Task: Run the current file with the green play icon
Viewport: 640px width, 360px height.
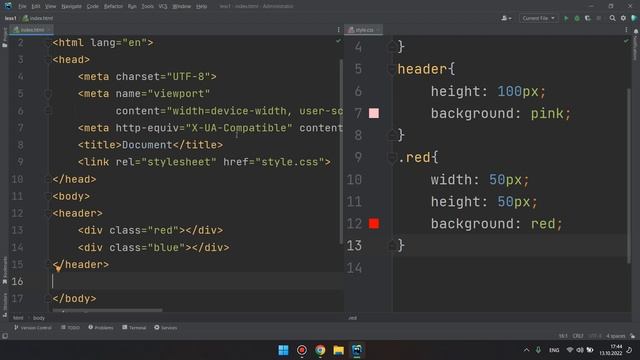Action: coord(566,18)
